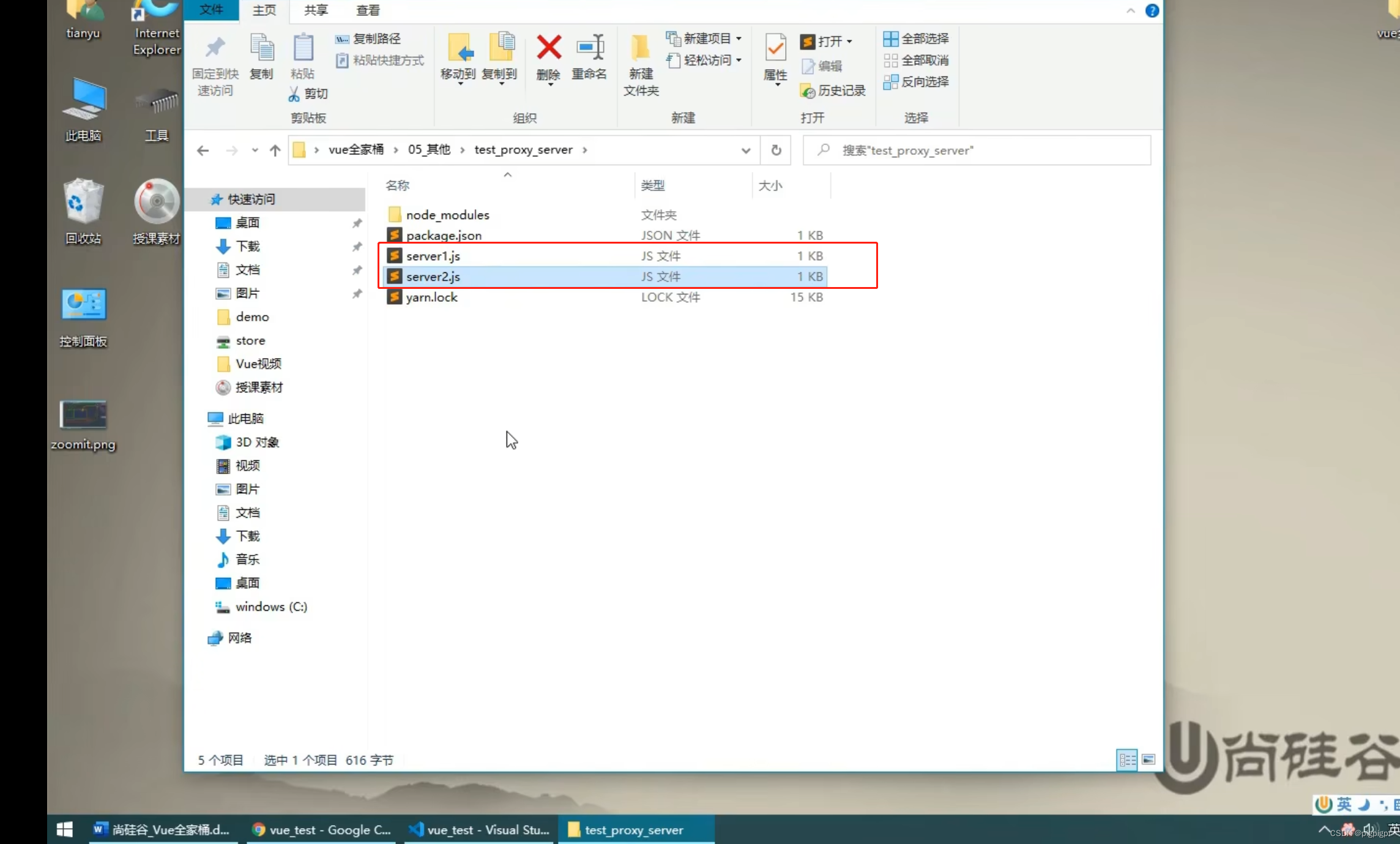
Task: Click test_proxy_server in the address path
Action: click(x=524, y=150)
